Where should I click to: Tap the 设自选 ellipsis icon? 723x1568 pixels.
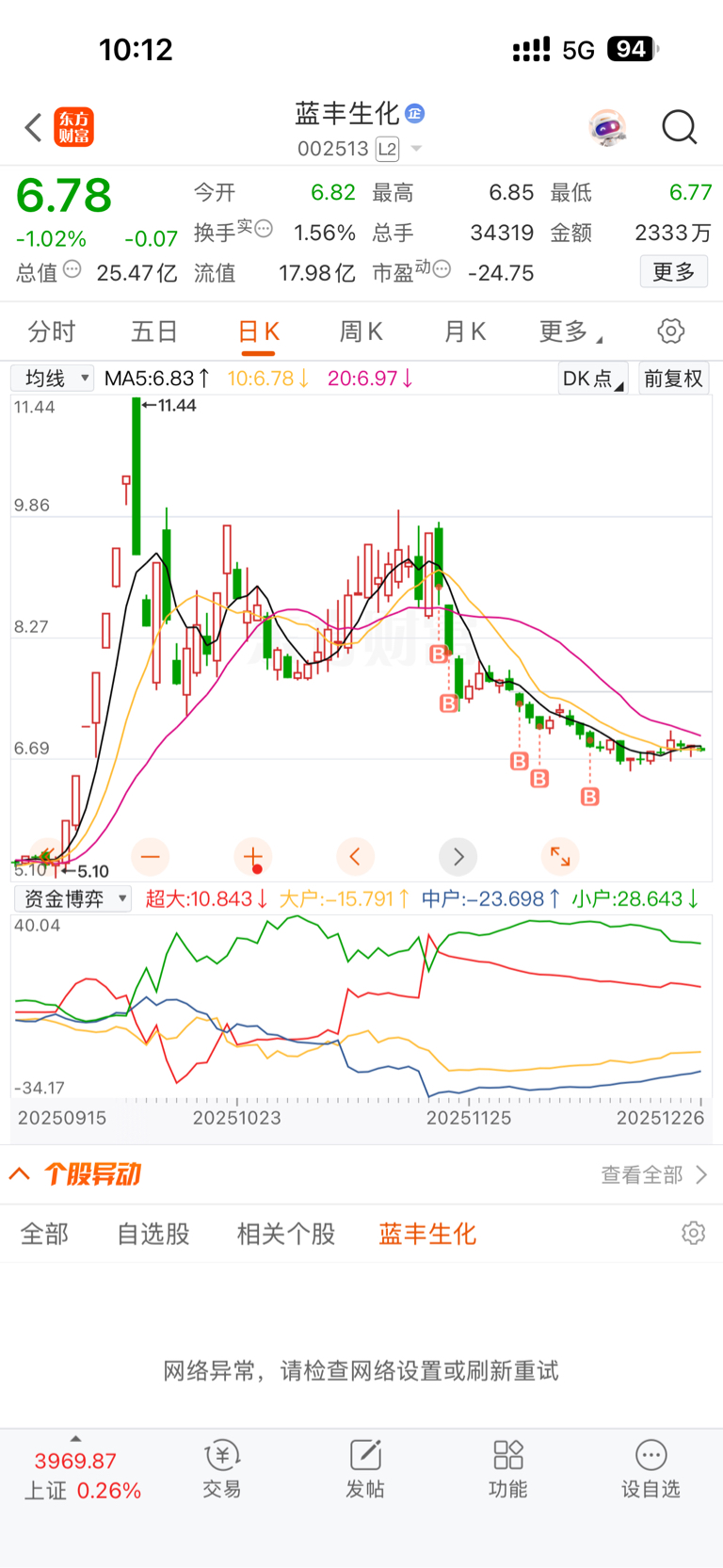pos(651,1455)
